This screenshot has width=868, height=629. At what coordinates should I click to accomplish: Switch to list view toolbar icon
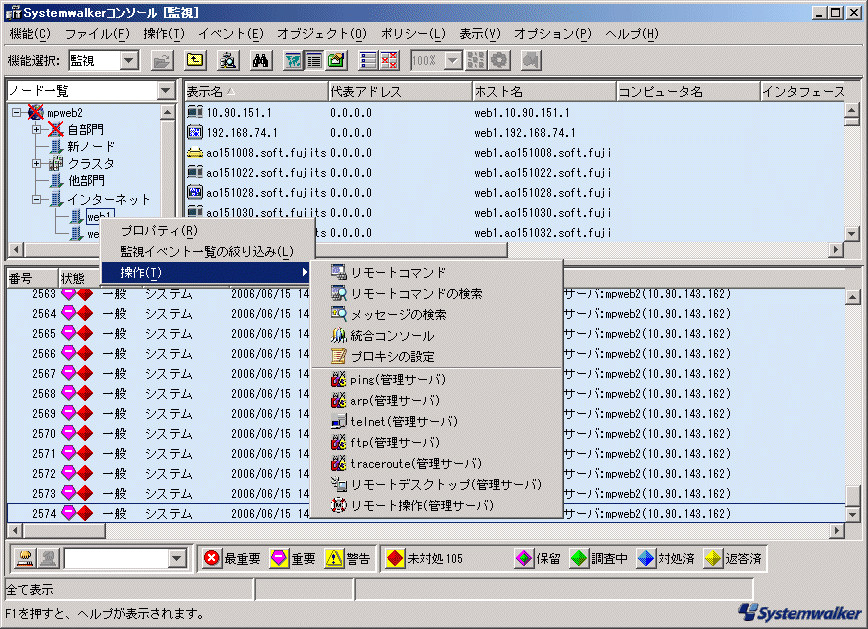point(314,60)
